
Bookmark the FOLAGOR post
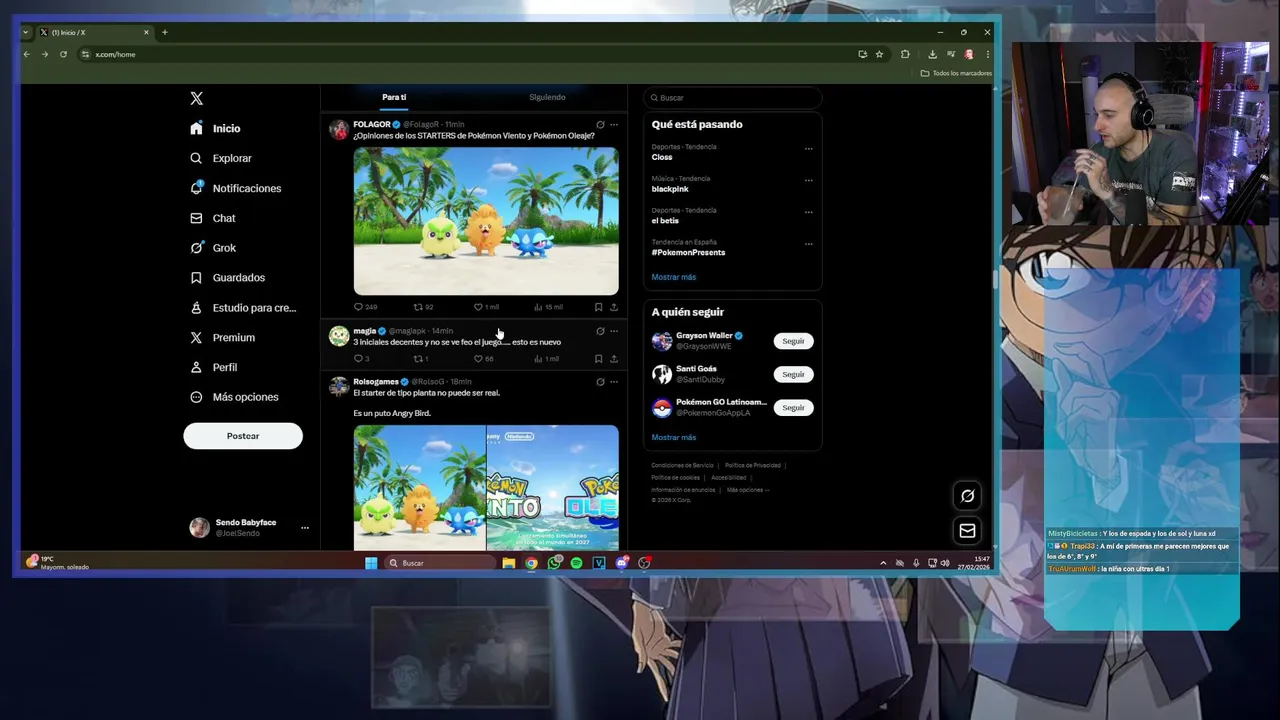click(598, 307)
